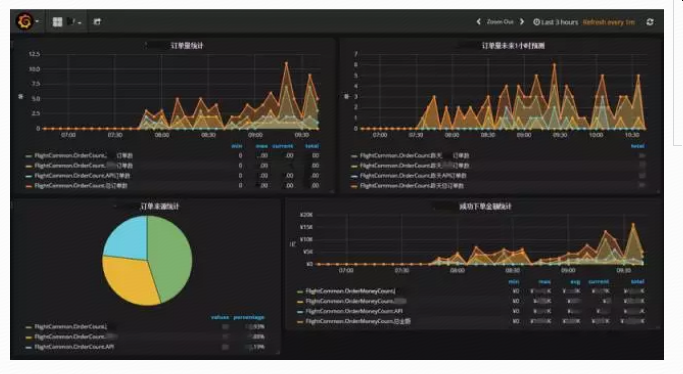Click the percentage header in pie legend
Viewport: 683px width, 374px height.
point(249,317)
